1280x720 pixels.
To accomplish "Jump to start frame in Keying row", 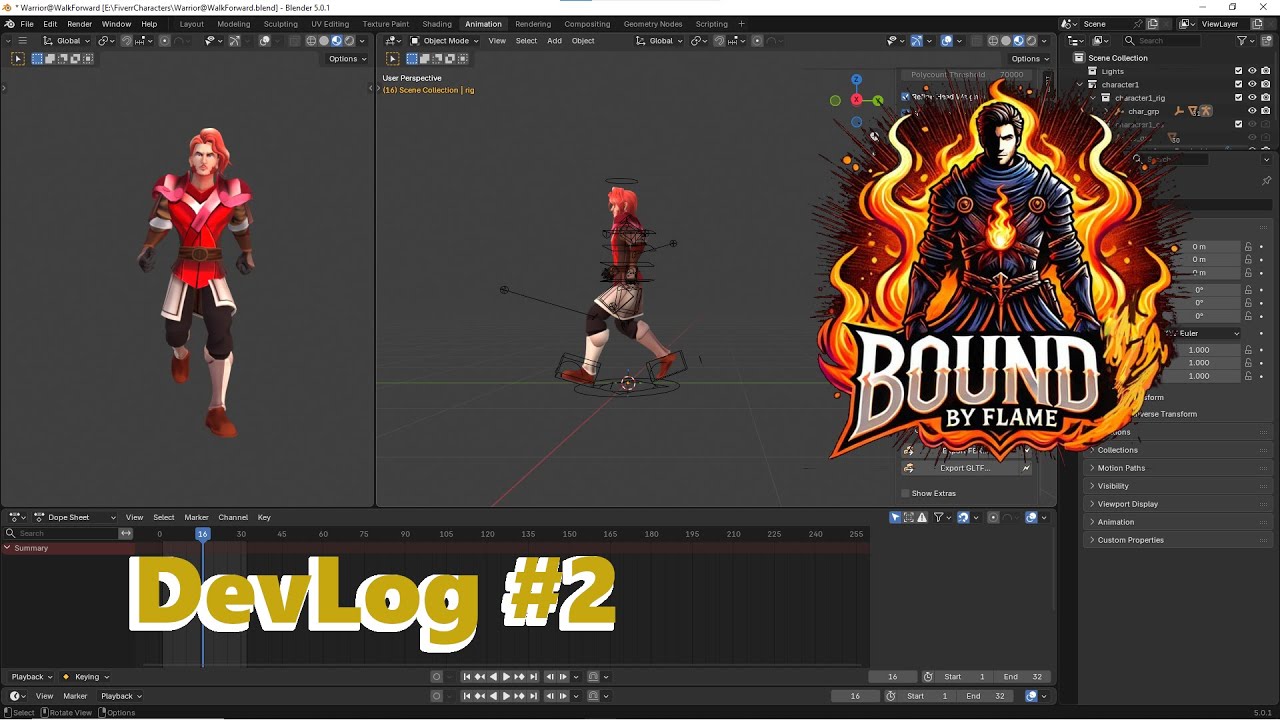I will point(466,677).
